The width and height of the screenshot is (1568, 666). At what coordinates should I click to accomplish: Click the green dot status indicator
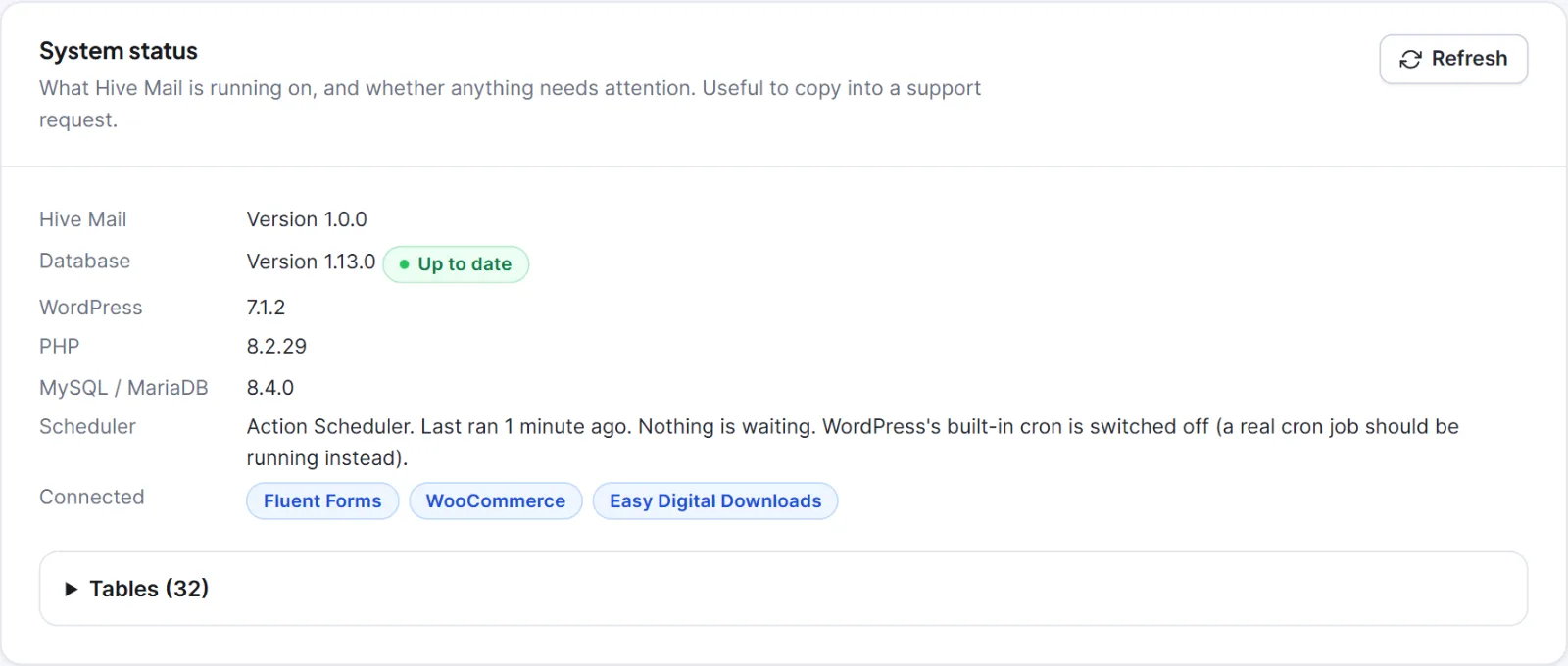tap(404, 264)
